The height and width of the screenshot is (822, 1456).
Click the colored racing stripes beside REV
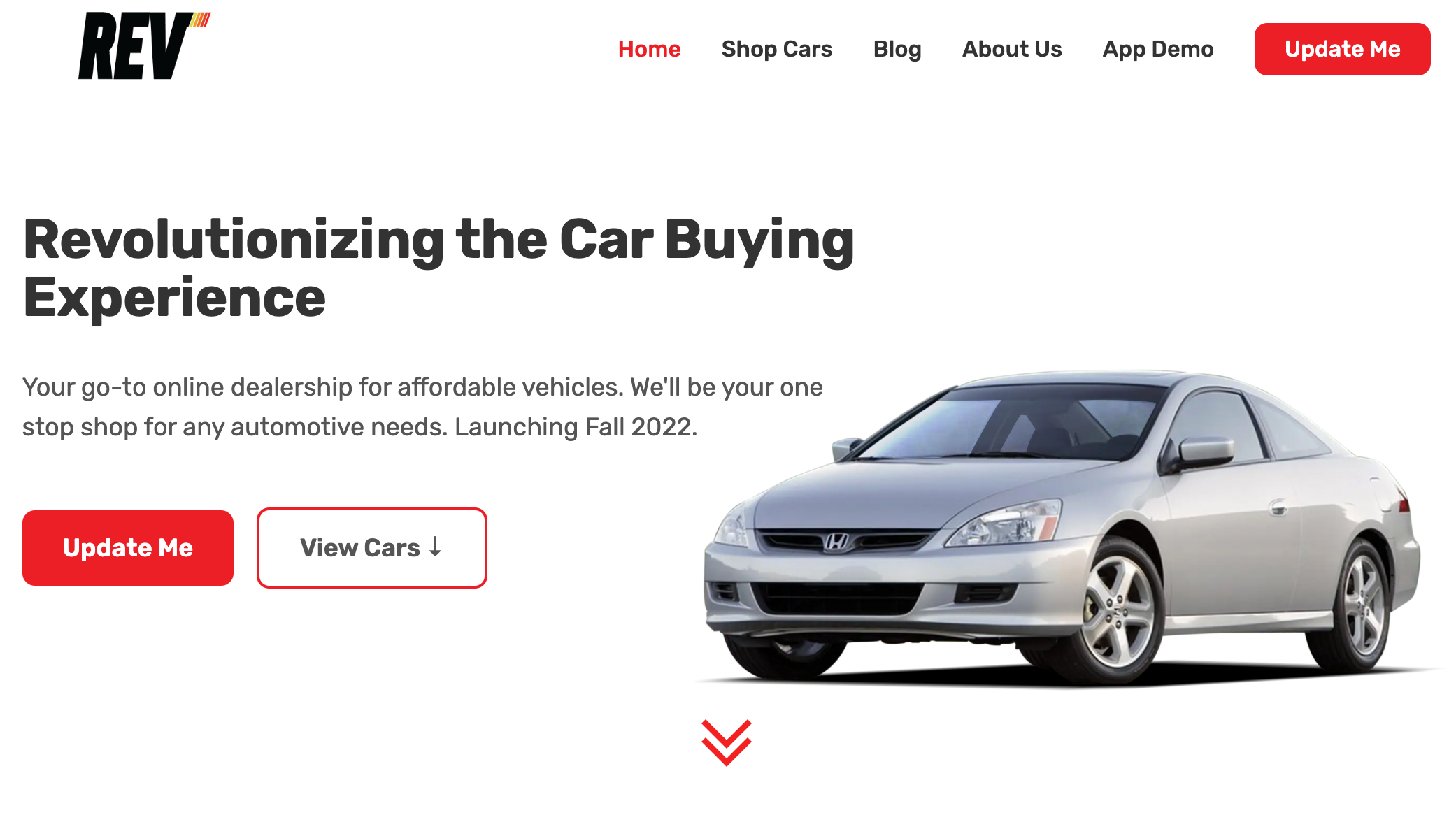point(200,20)
